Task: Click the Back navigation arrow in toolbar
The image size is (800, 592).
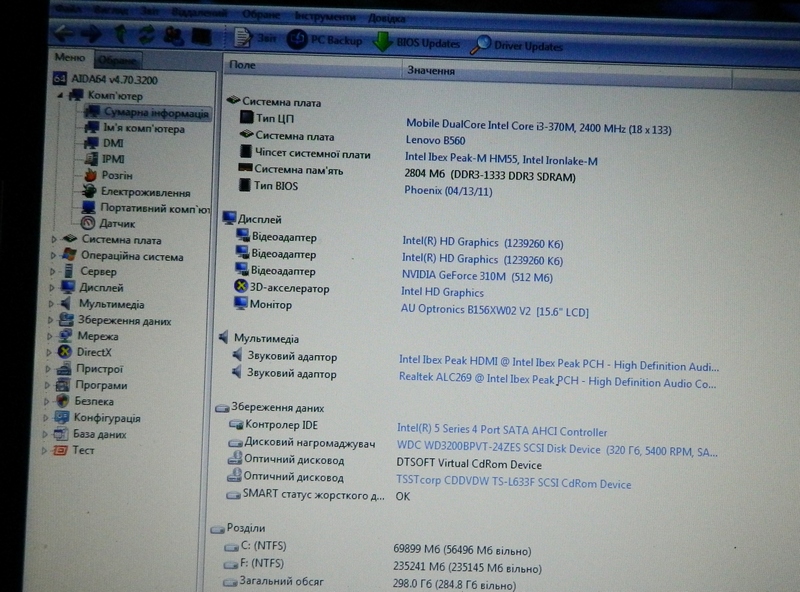Action: [64, 33]
